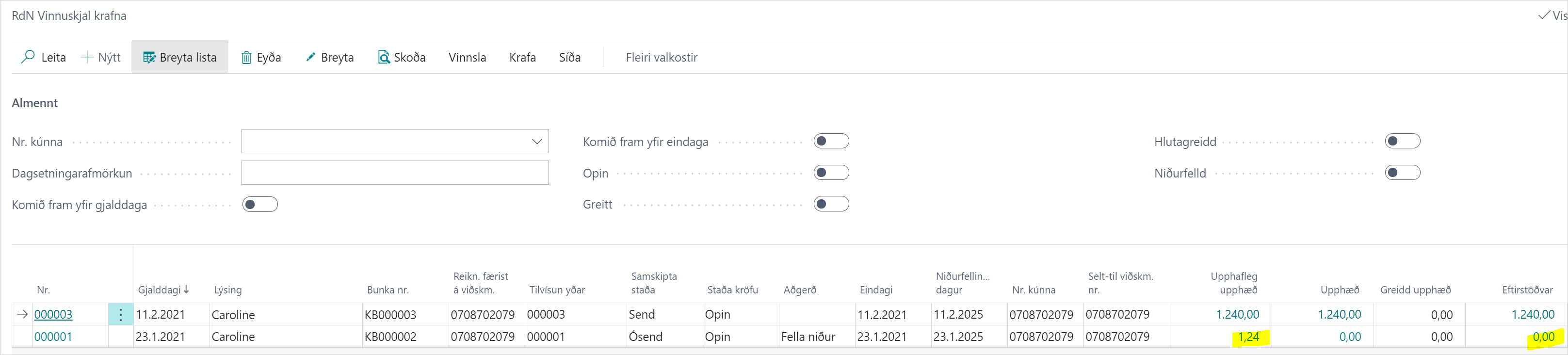Toggle the Greitt switch on
Viewport: 1568px width, 355px height.
tap(831, 204)
